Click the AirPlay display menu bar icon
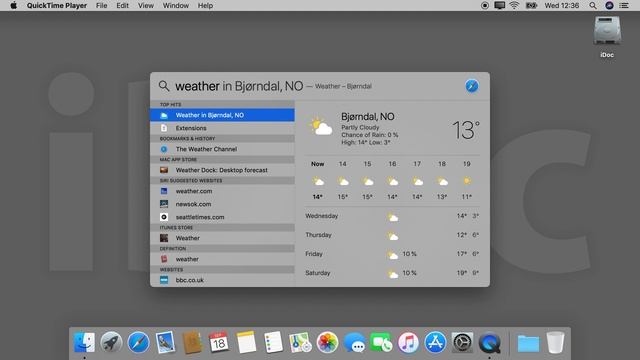The width and height of the screenshot is (640, 360). tap(500, 6)
